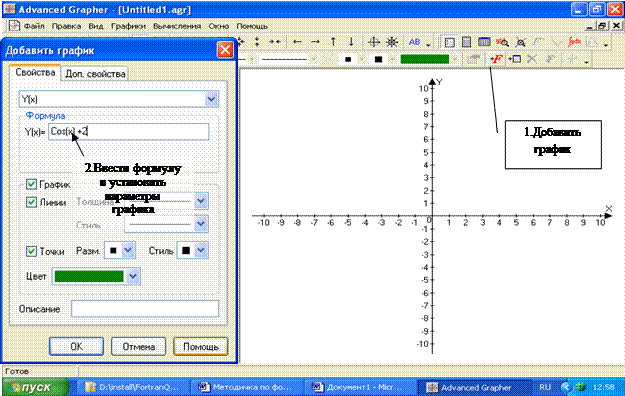This screenshot has height=396, width=625.
Task: Click the Y(x)= formula input field
Action: pos(129,132)
